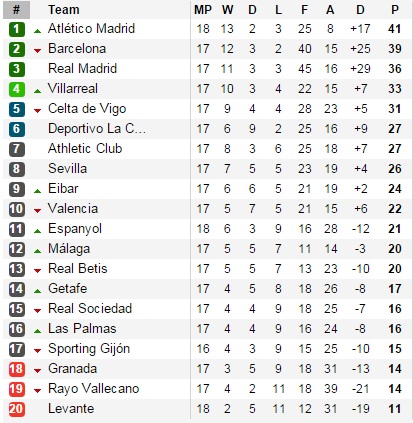Click the green position 1 badge

coord(16,29)
